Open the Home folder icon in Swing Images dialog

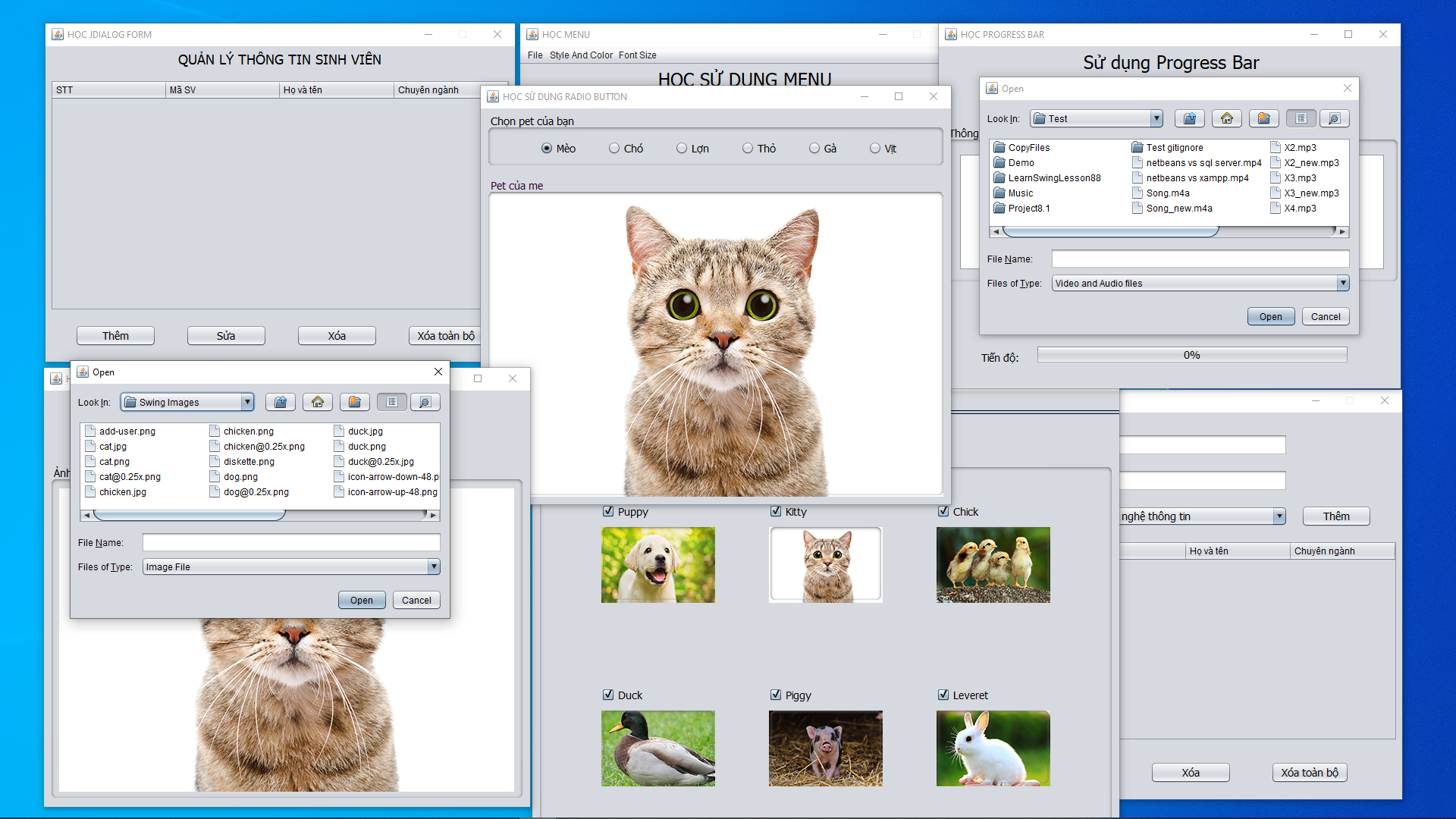point(317,402)
